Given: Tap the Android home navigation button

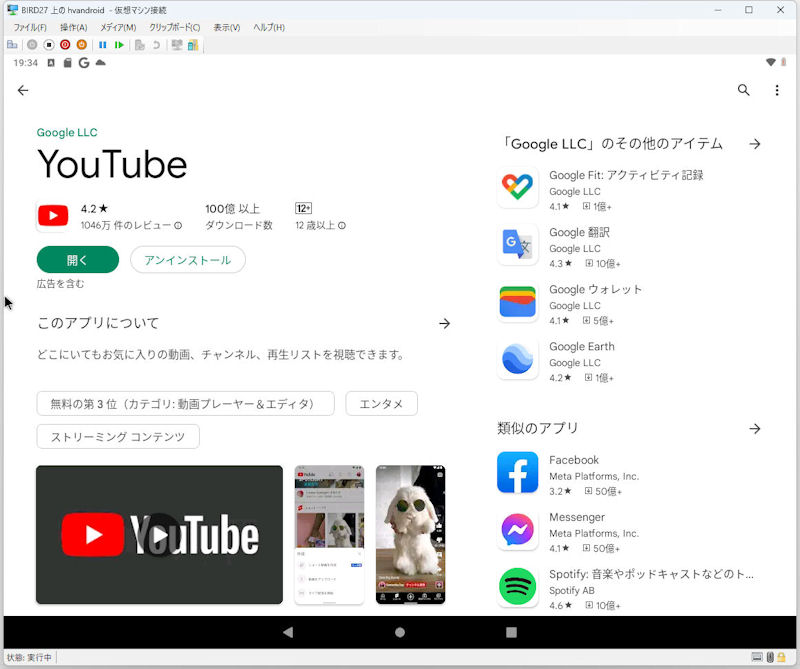Looking at the screenshot, I should 400,632.
